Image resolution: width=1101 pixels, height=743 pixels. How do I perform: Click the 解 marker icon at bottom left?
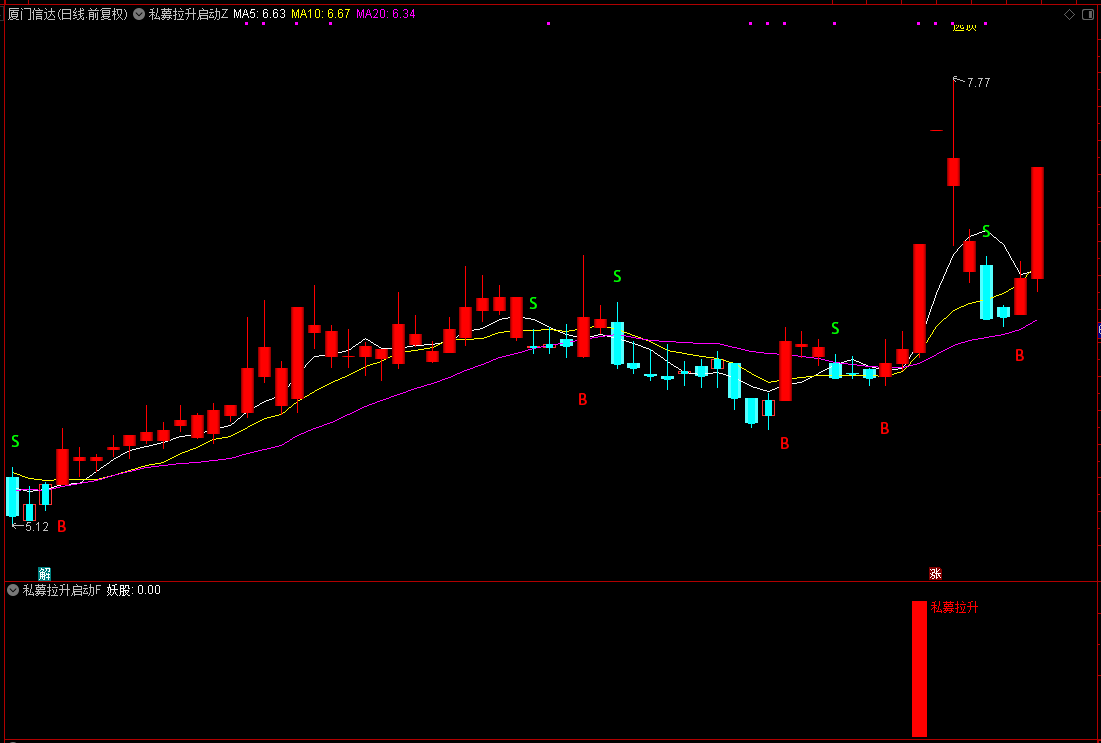[44, 573]
